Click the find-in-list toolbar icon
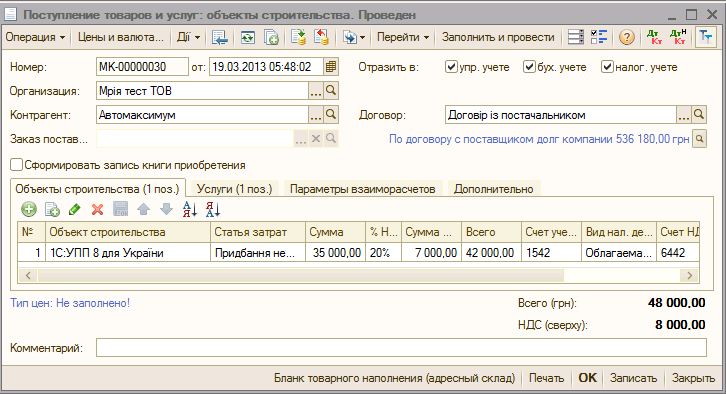 pyautogui.click(x=219, y=37)
